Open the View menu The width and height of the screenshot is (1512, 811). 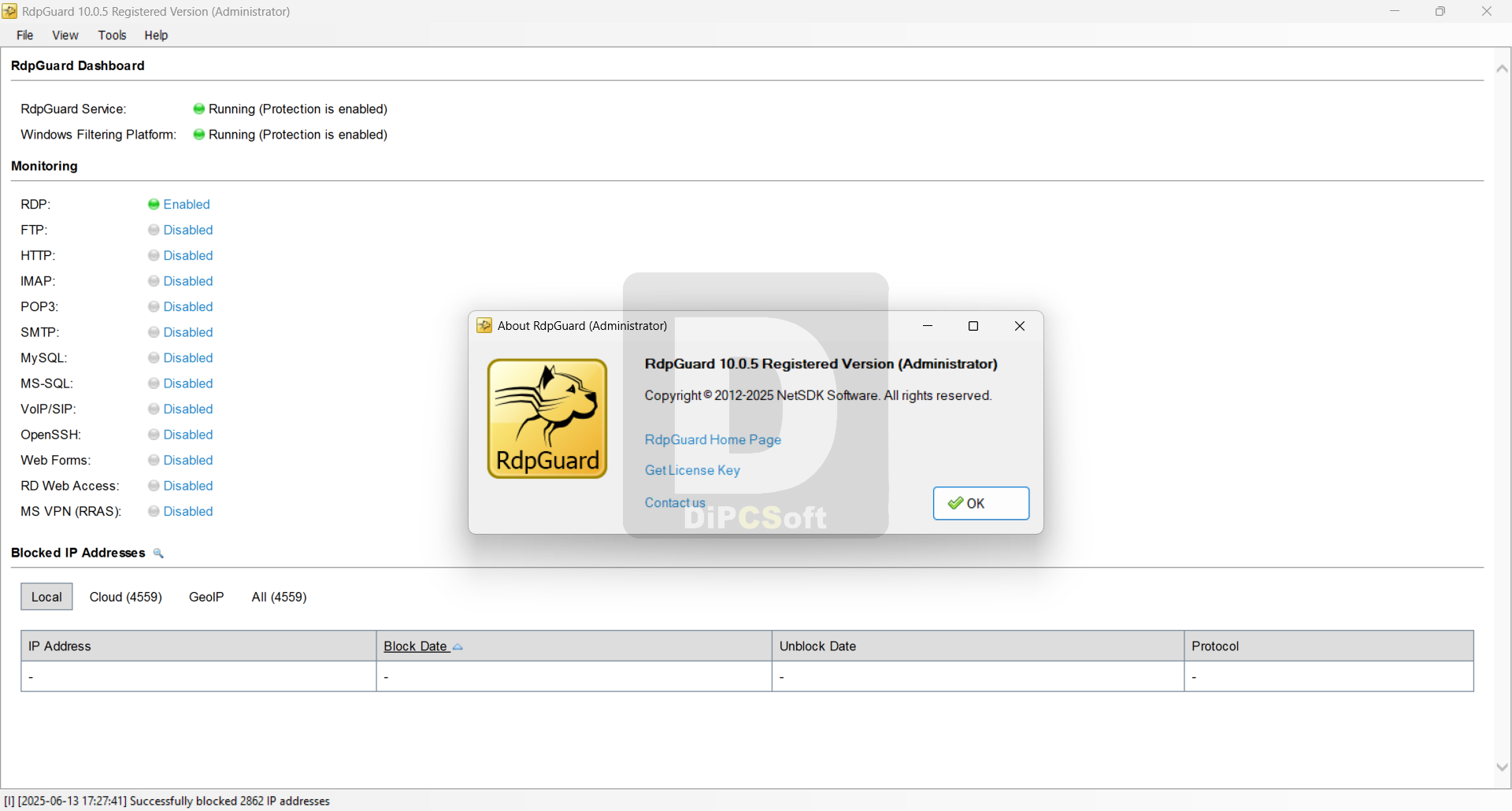[x=65, y=35]
